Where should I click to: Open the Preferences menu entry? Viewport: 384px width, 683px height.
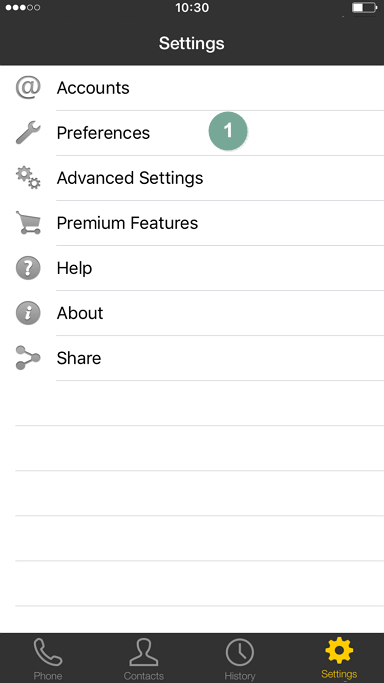192,133
